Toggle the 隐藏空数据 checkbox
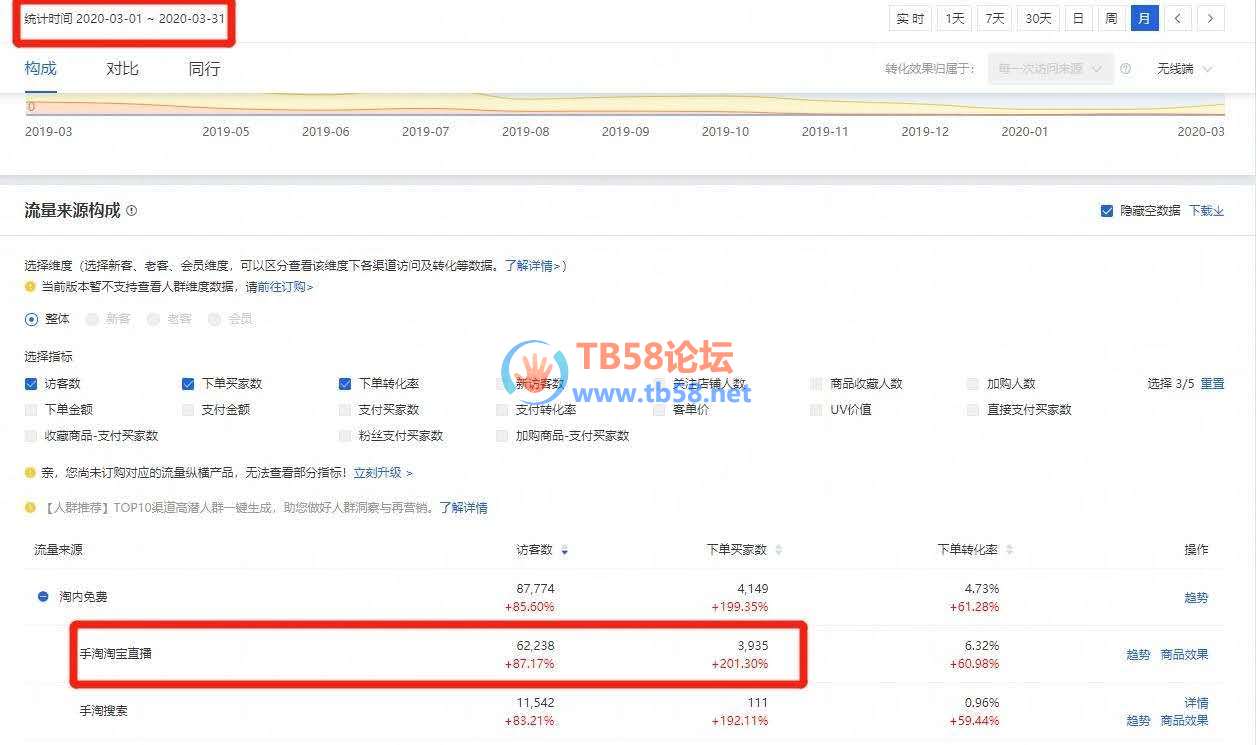Viewport: 1256px width, 745px height. (1107, 211)
